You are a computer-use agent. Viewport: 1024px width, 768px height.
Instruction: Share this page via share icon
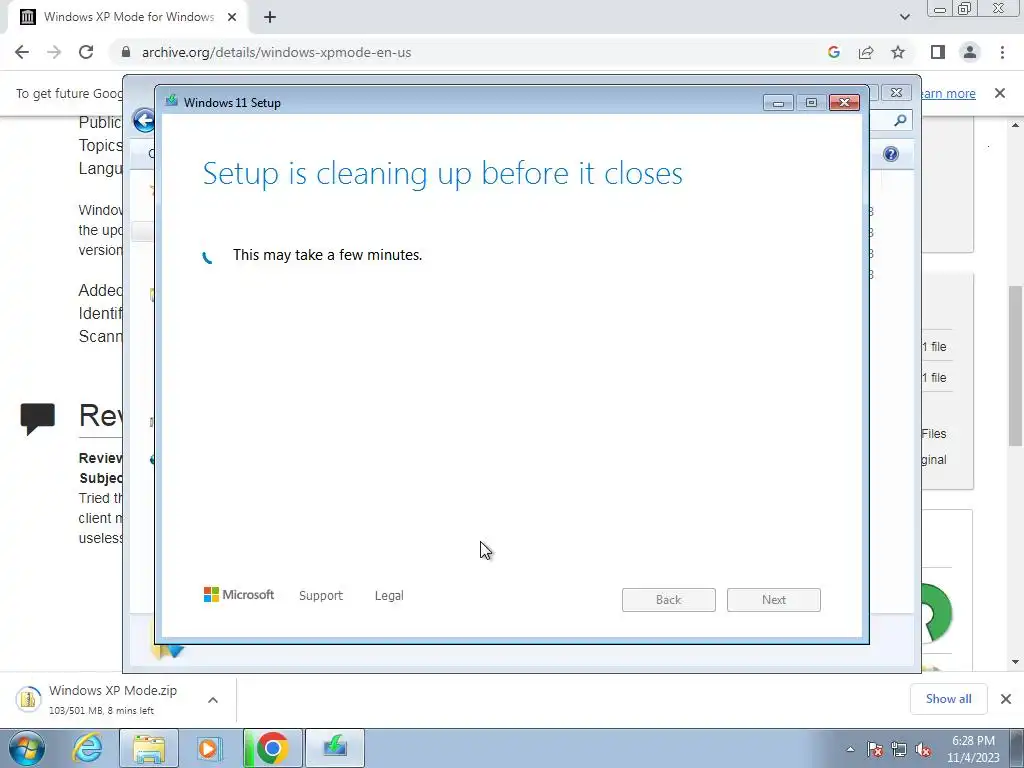(x=866, y=52)
